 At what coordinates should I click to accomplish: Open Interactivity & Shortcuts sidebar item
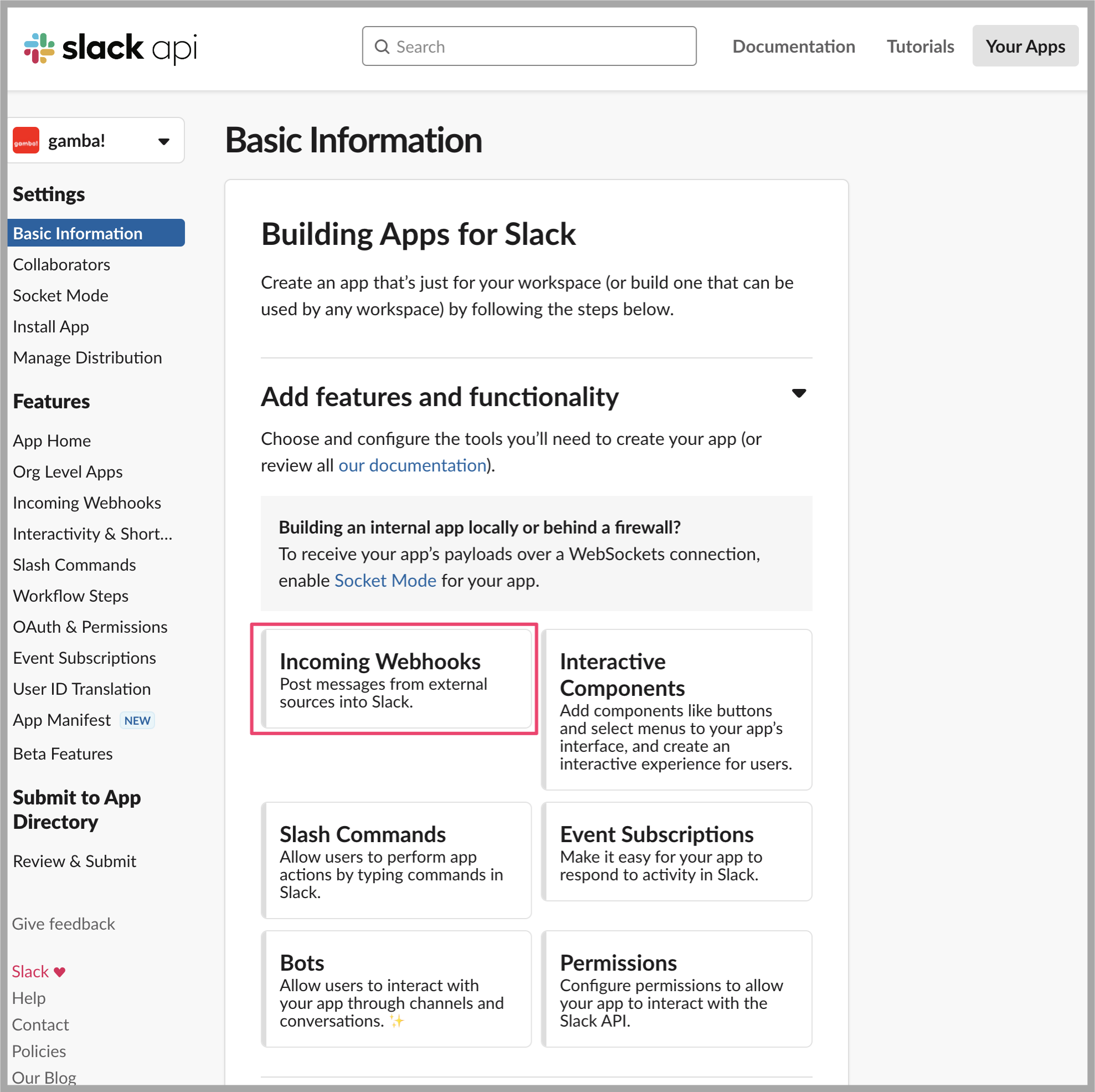(92, 534)
